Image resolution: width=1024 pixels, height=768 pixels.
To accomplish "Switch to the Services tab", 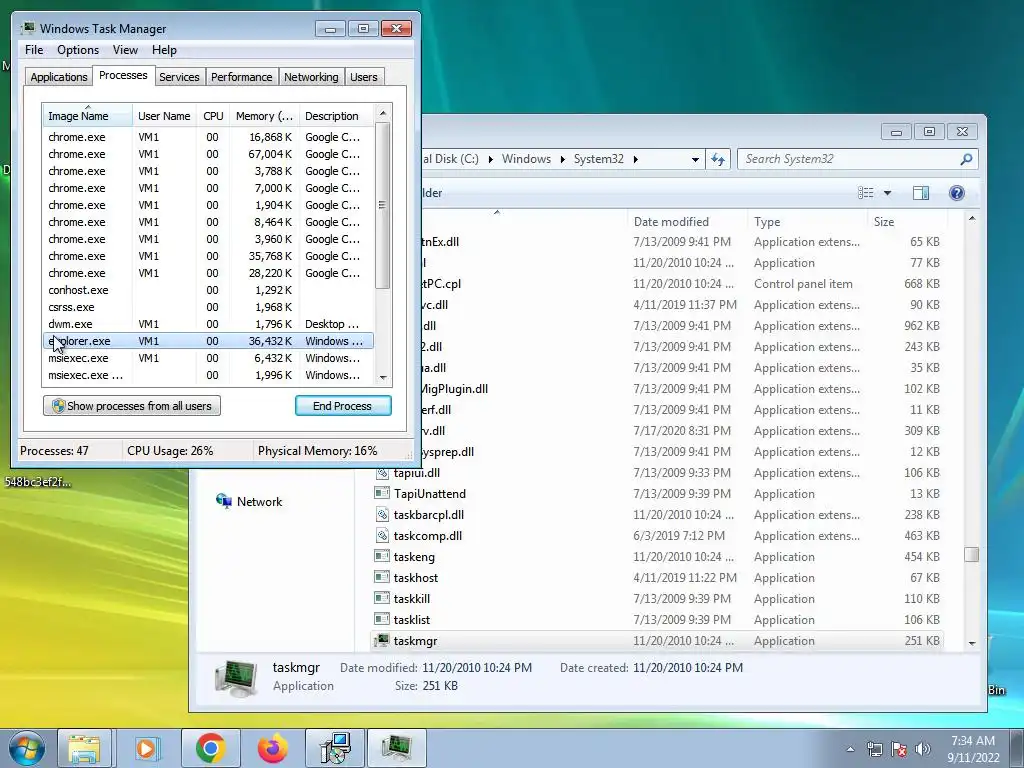I will click(179, 77).
